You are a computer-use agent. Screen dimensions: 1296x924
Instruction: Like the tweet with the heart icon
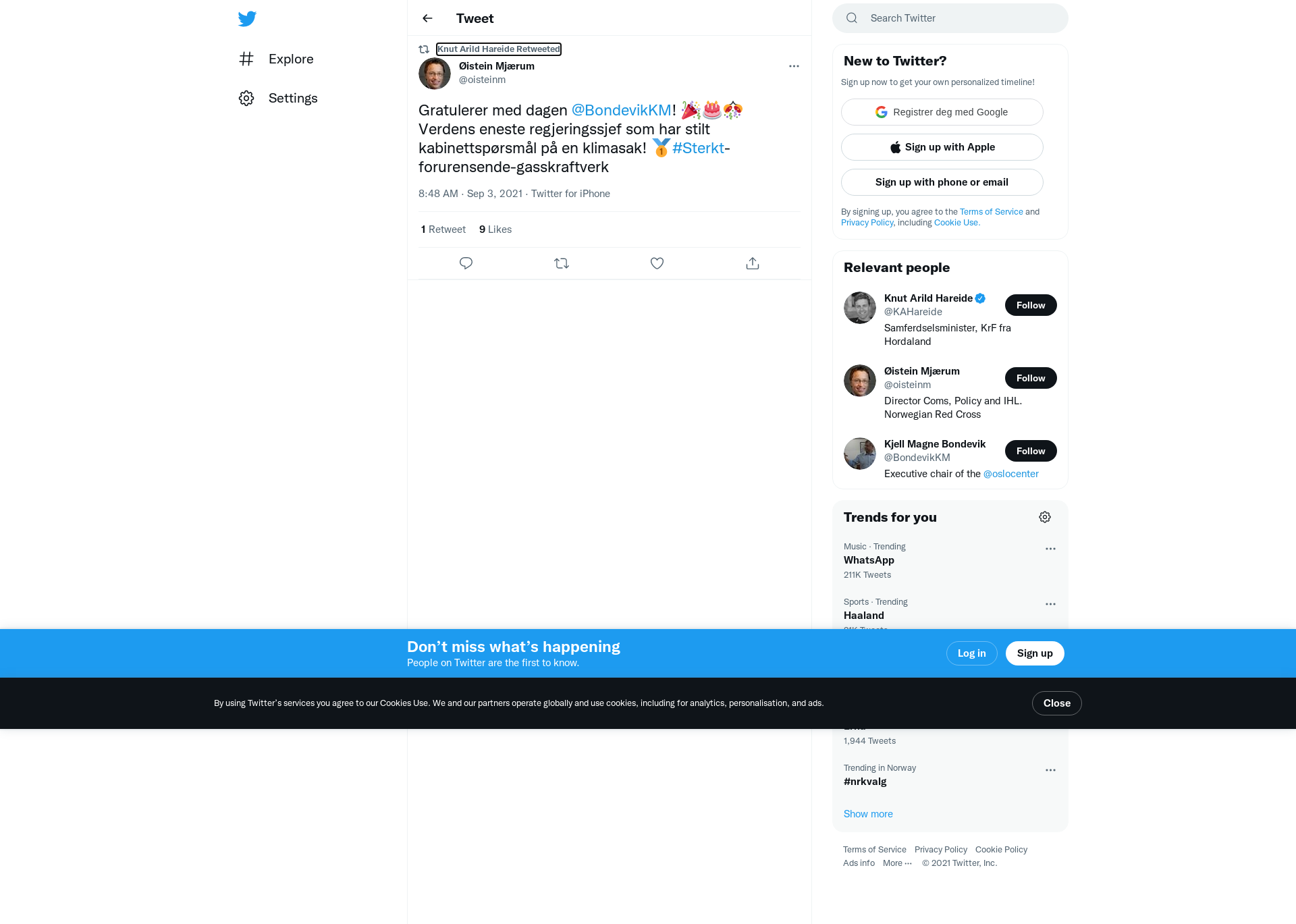click(x=657, y=263)
